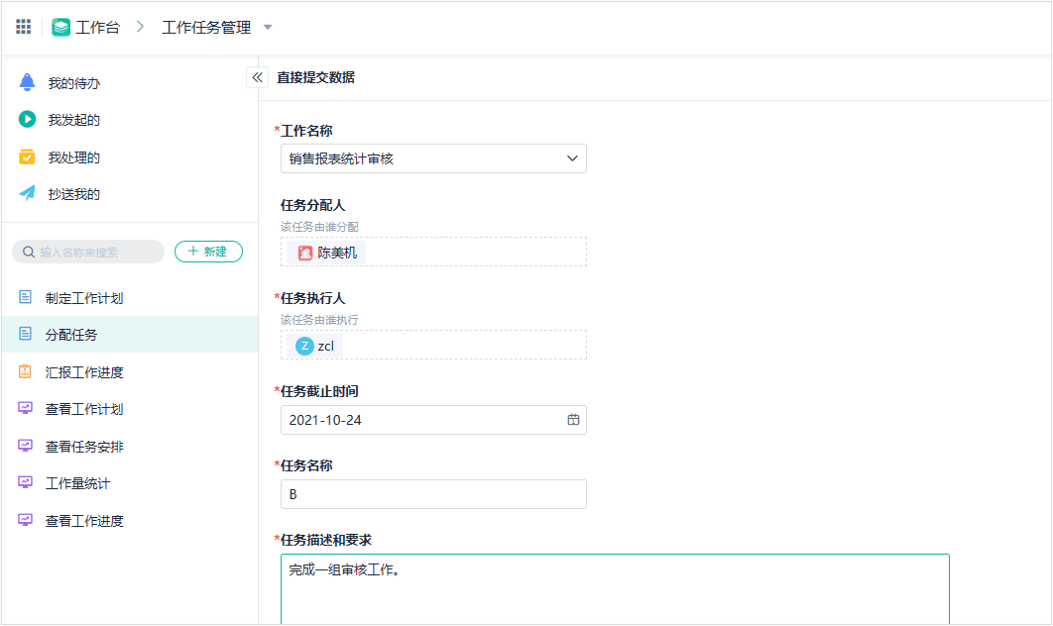This screenshot has width=1053, height=626.
Task: Click the bell icon for 我的待办
Action: [27, 82]
